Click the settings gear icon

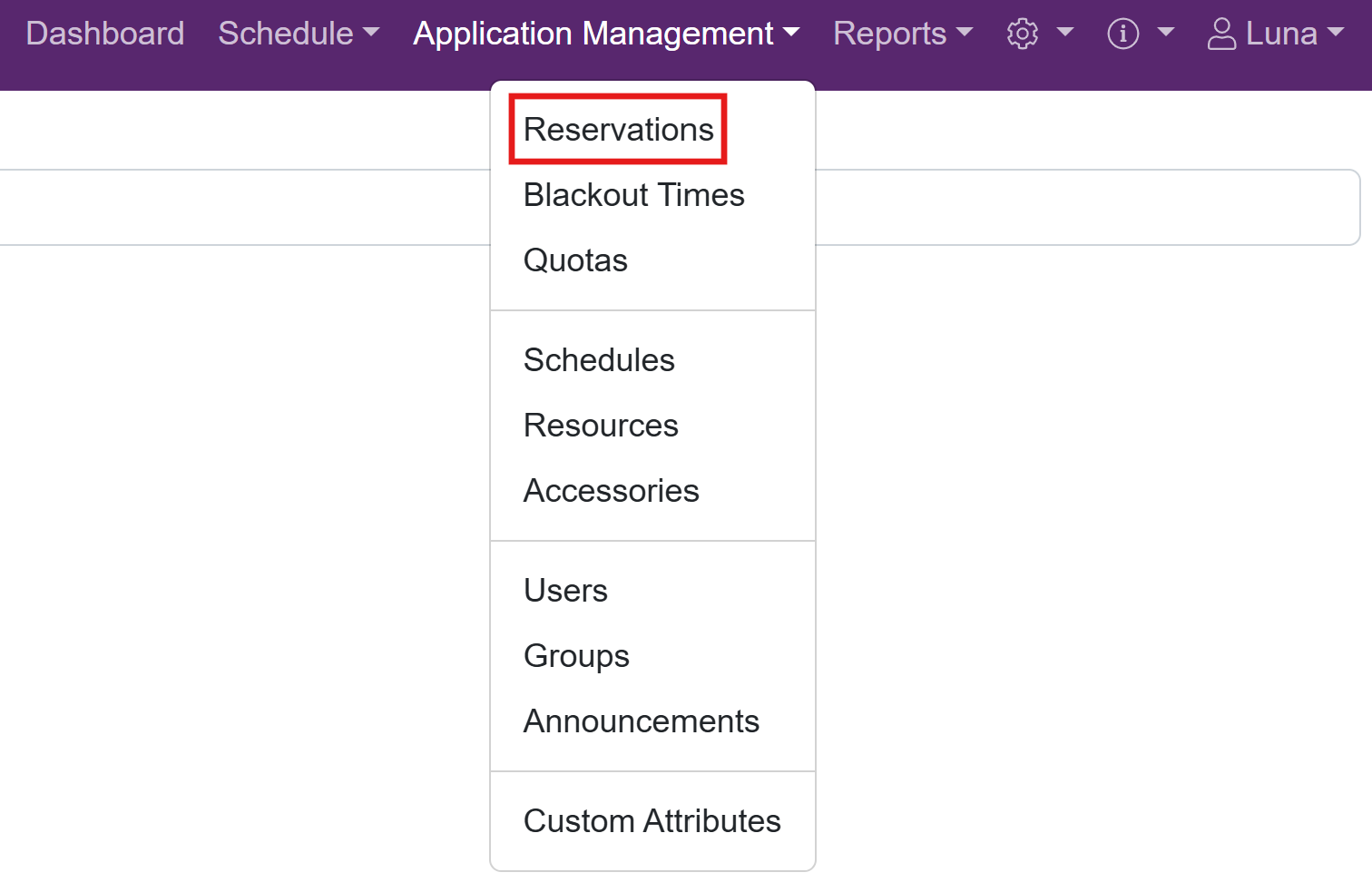coord(1022,34)
